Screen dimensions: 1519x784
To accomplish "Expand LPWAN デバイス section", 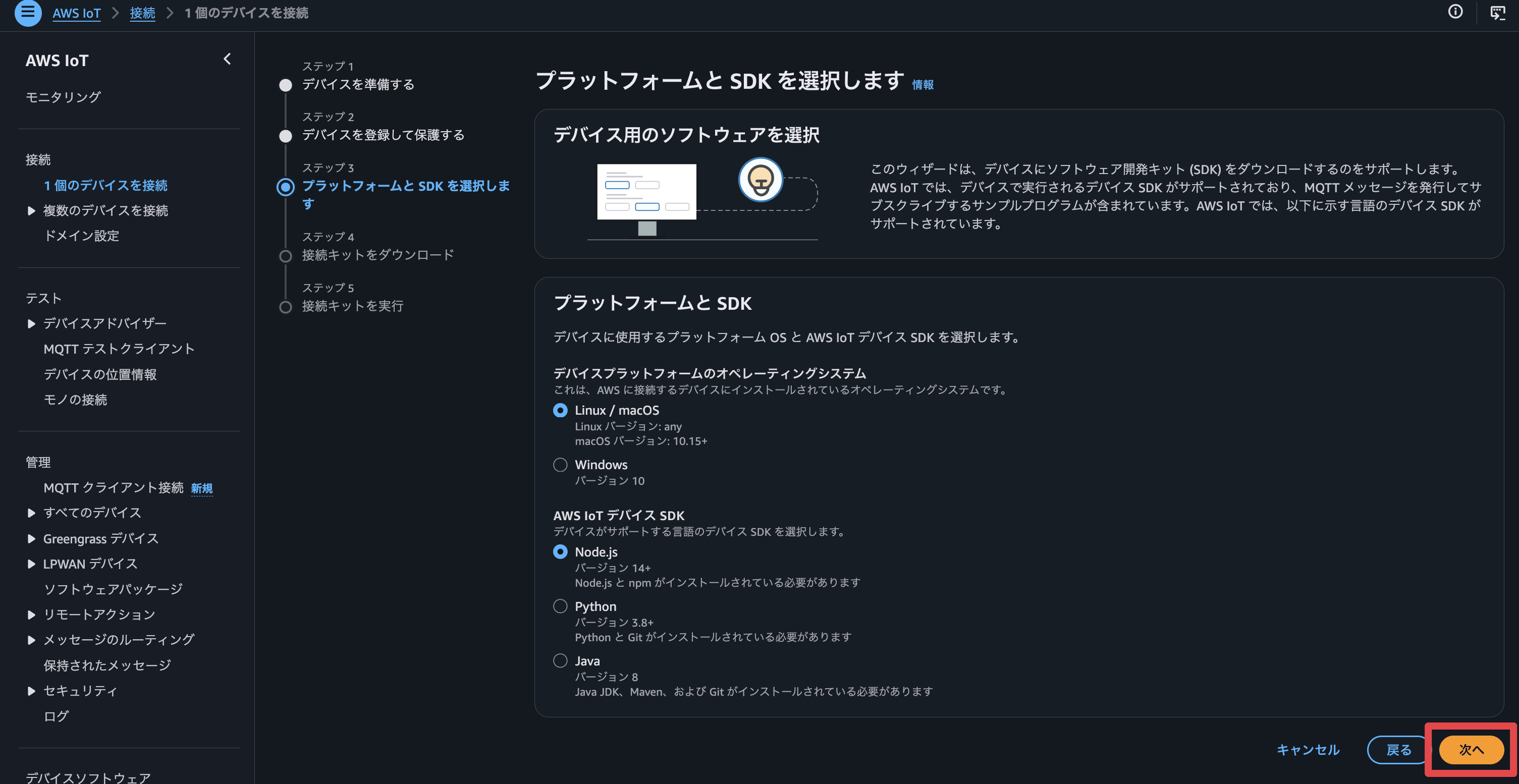I will (31, 564).
